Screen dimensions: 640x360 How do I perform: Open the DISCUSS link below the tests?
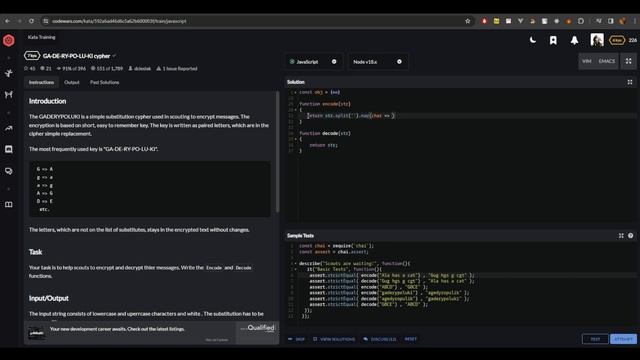tap(380, 339)
